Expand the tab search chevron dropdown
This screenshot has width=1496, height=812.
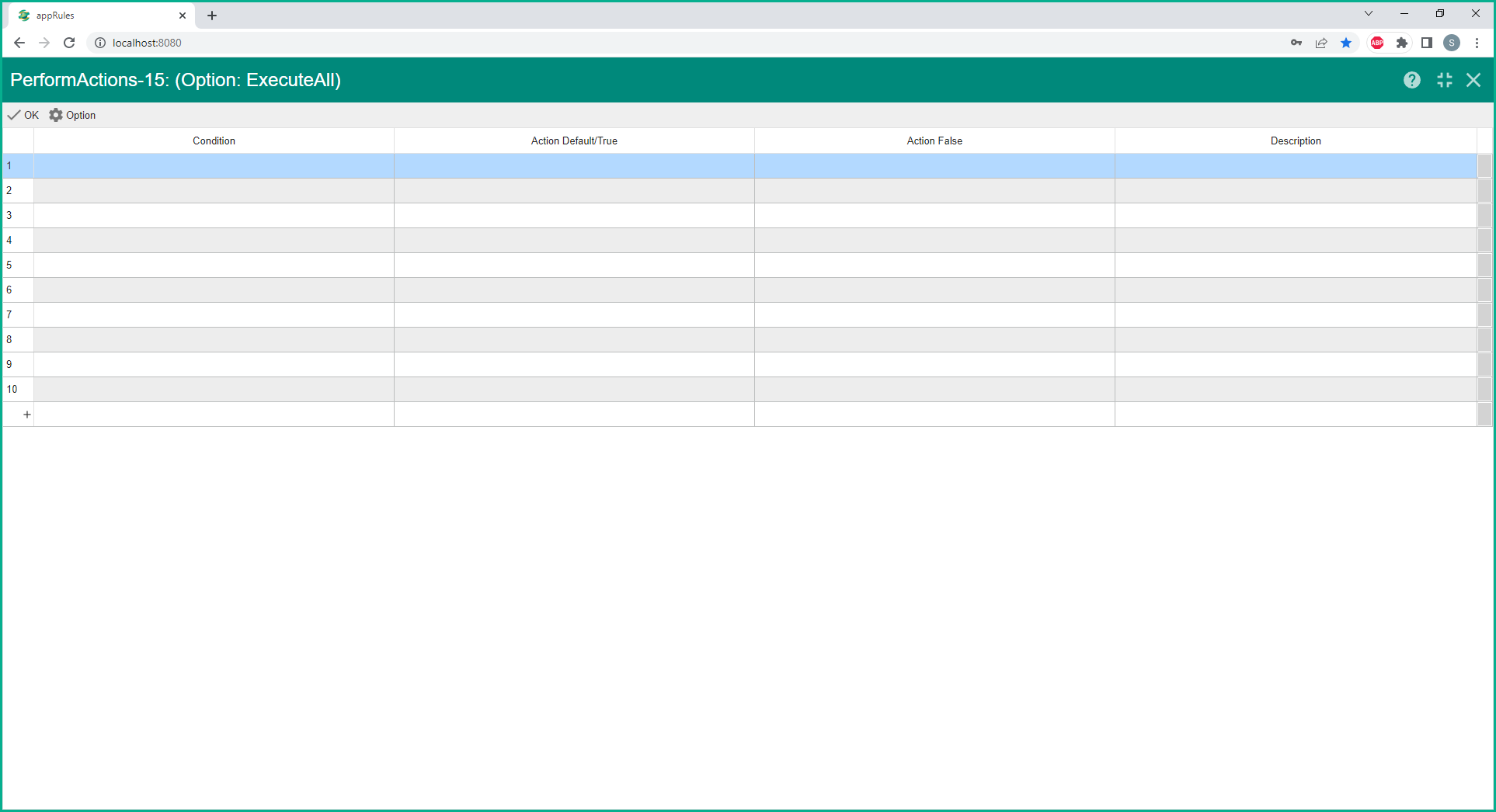pos(1369,14)
